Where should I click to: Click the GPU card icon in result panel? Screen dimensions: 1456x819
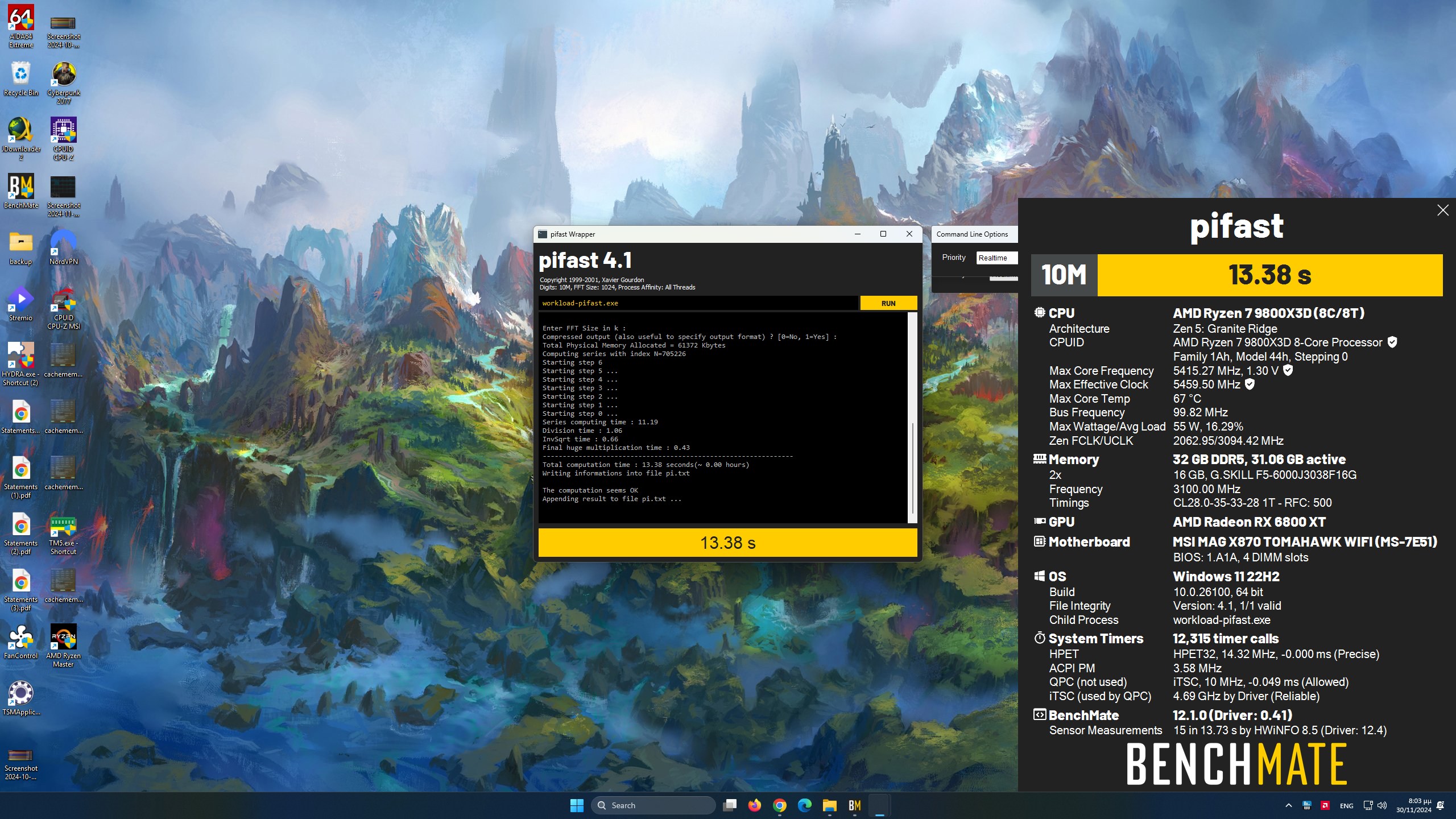click(x=1040, y=521)
